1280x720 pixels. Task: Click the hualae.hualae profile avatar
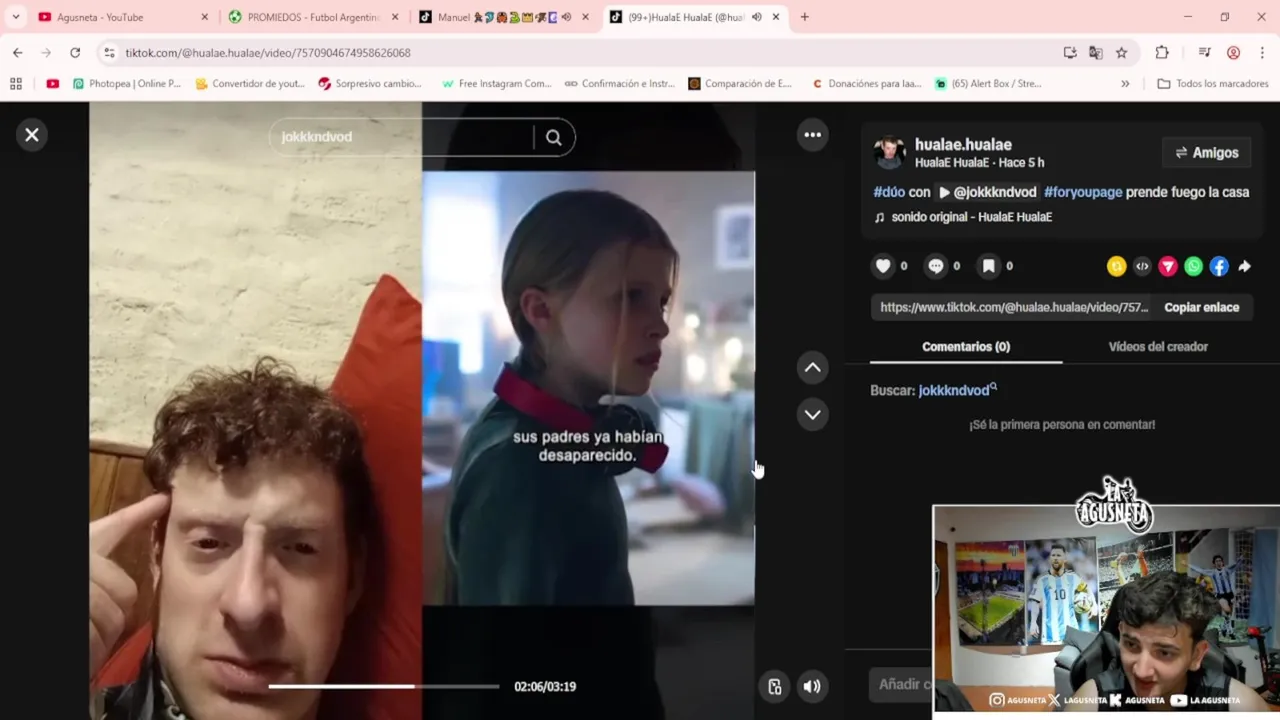889,152
